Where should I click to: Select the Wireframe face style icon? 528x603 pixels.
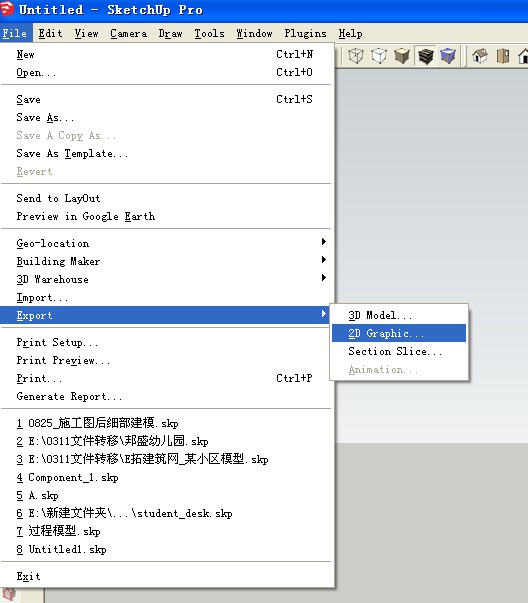click(x=356, y=56)
